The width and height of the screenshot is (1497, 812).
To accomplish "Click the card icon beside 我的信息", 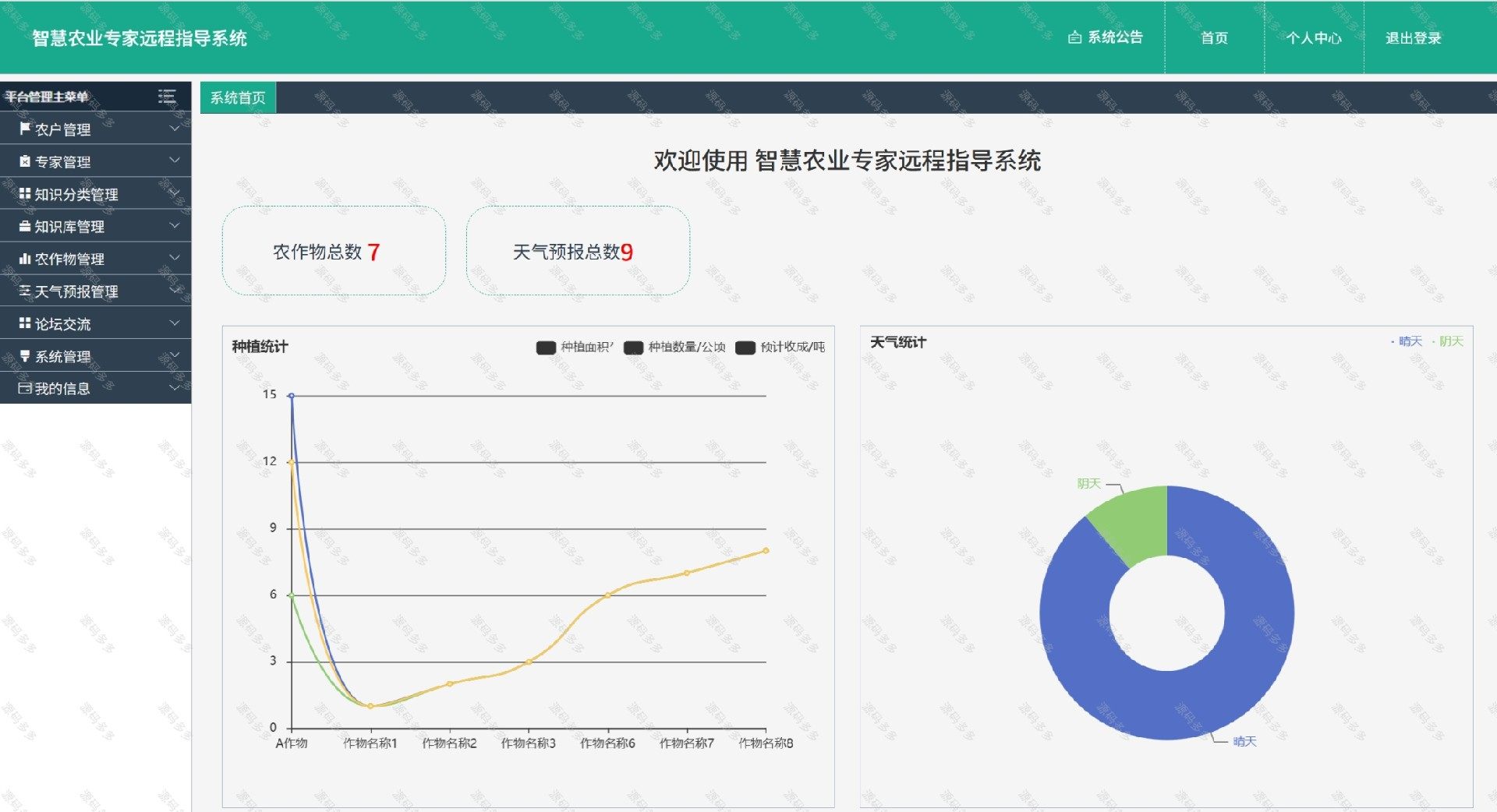I will (25, 388).
